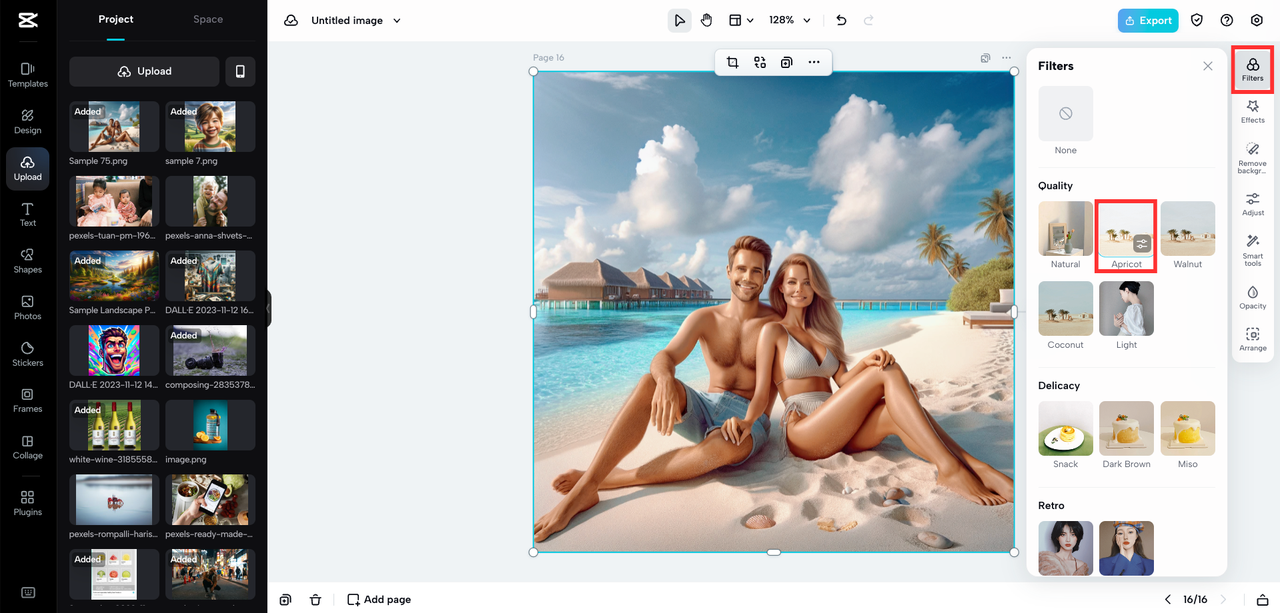Select the pointer select tool

coord(680,20)
